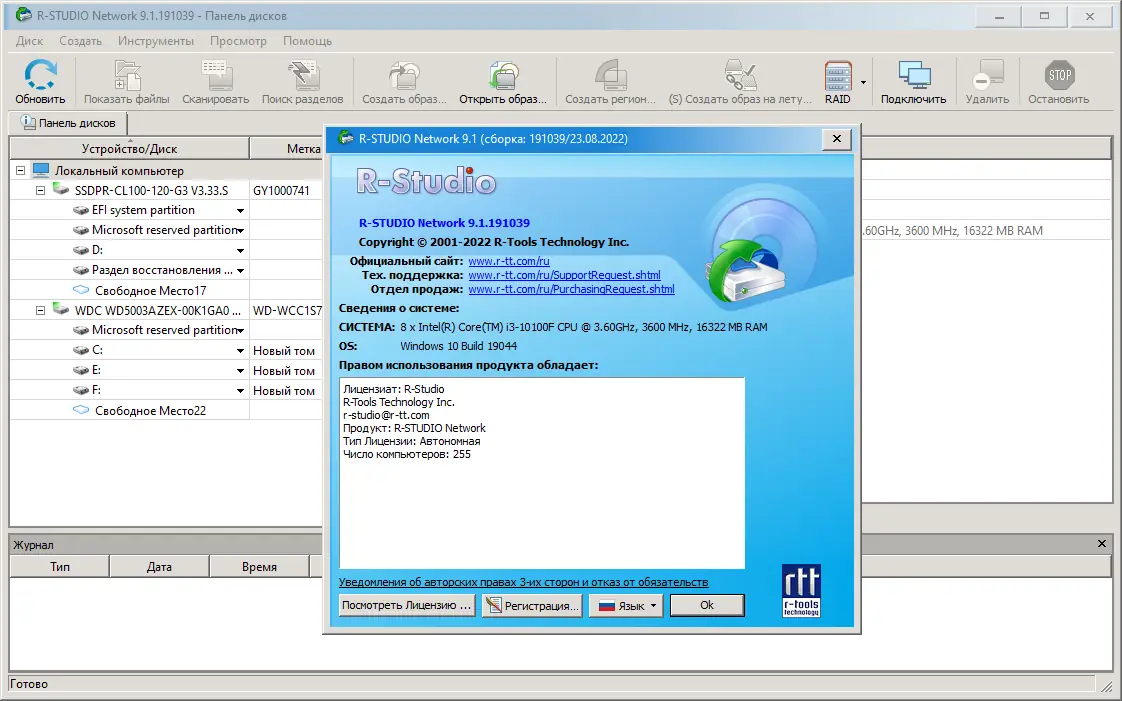This screenshot has width=1122, height=701.
Task: Collapse the WDC WD5003AZEX drive node
Action: (40, 310)
